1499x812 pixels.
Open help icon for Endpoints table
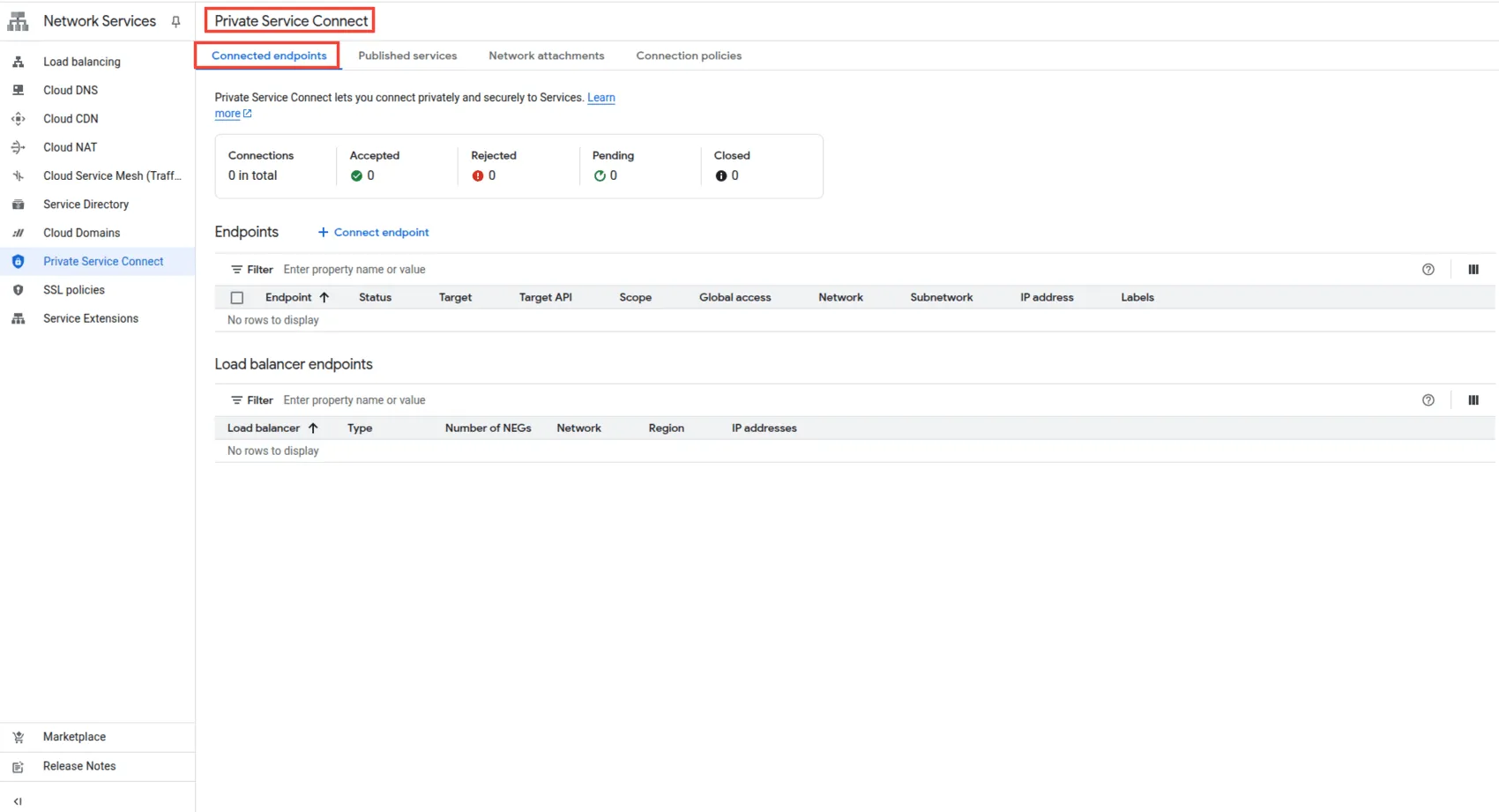tap(1428, 270)
